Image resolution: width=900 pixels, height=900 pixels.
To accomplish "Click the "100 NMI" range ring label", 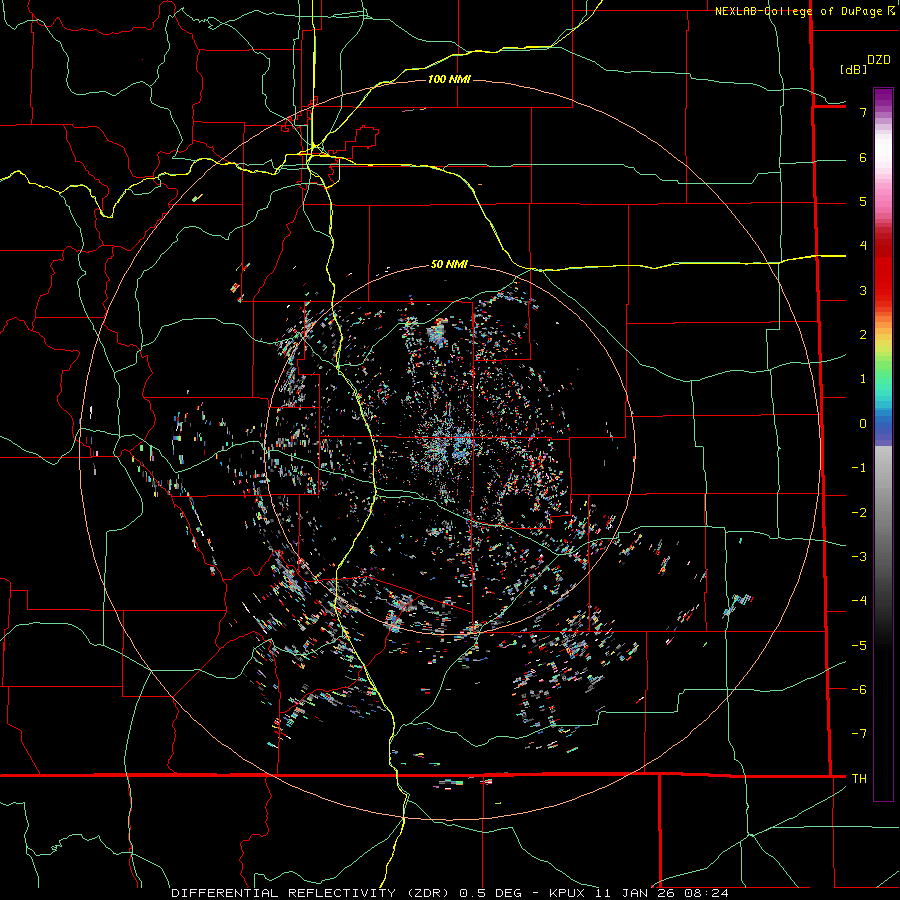I will (x=449, y=79).
